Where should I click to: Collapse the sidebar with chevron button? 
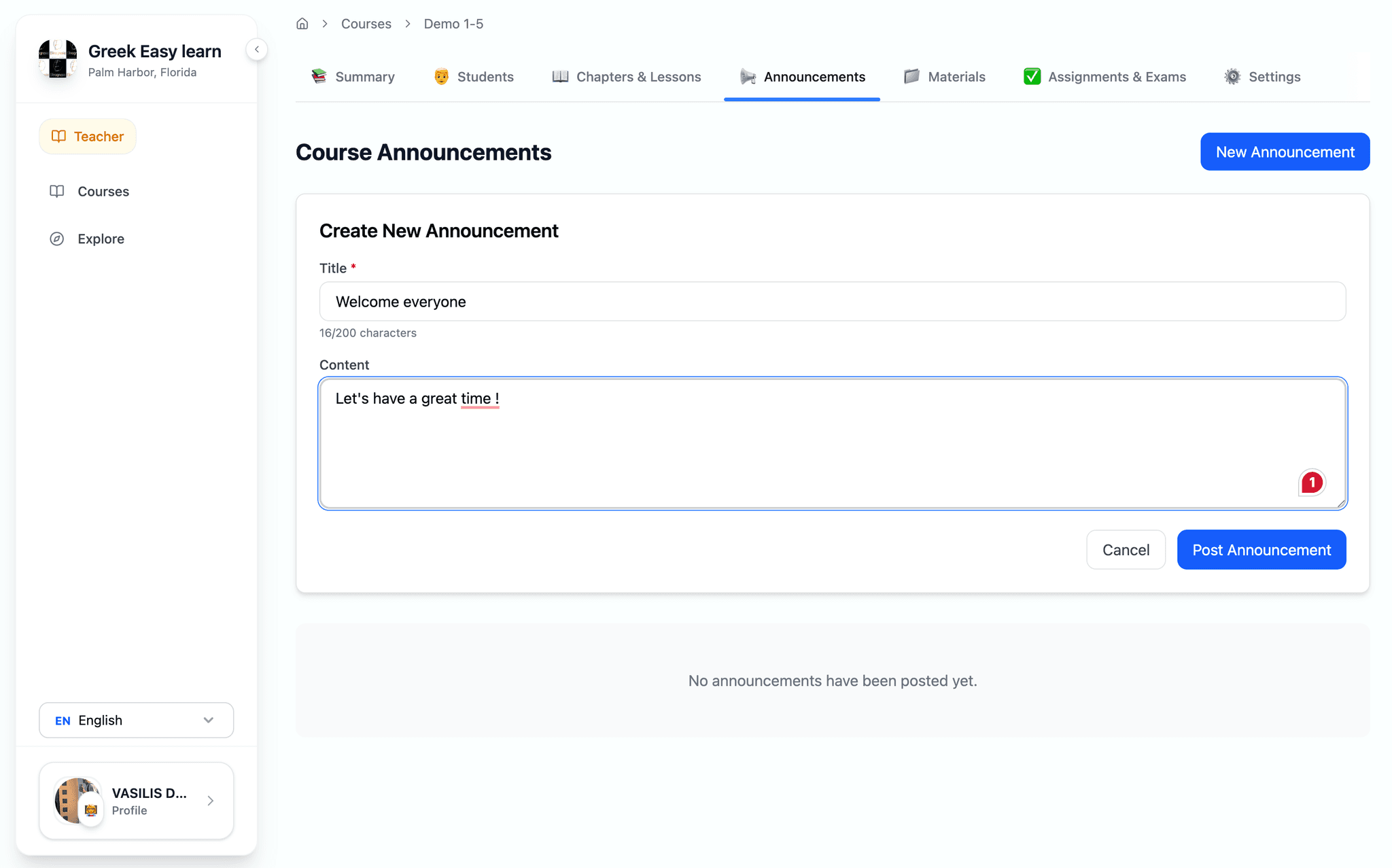tap(257, 50)
